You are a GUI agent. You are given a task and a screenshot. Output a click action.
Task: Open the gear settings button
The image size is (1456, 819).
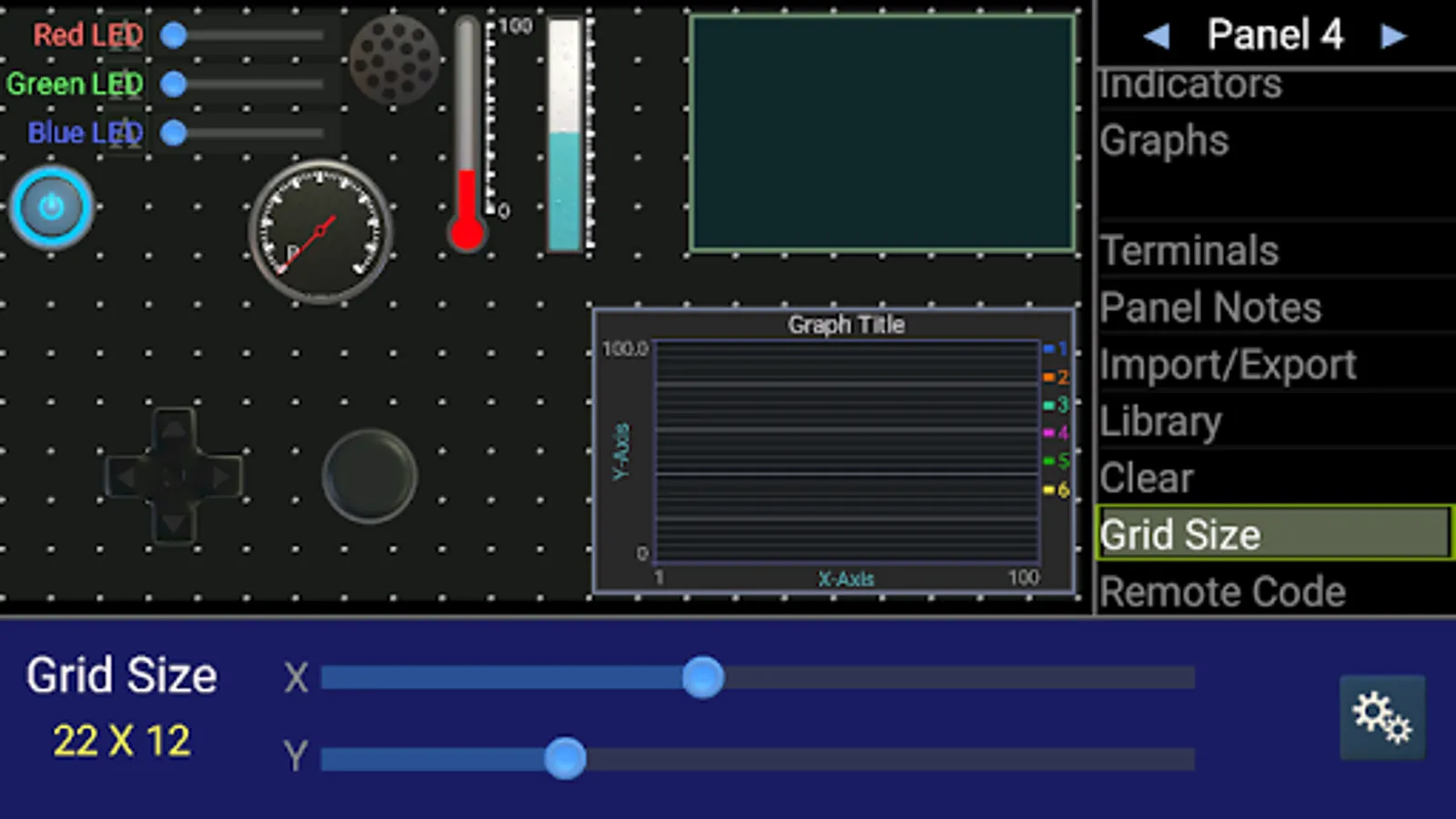point(1382,717)
